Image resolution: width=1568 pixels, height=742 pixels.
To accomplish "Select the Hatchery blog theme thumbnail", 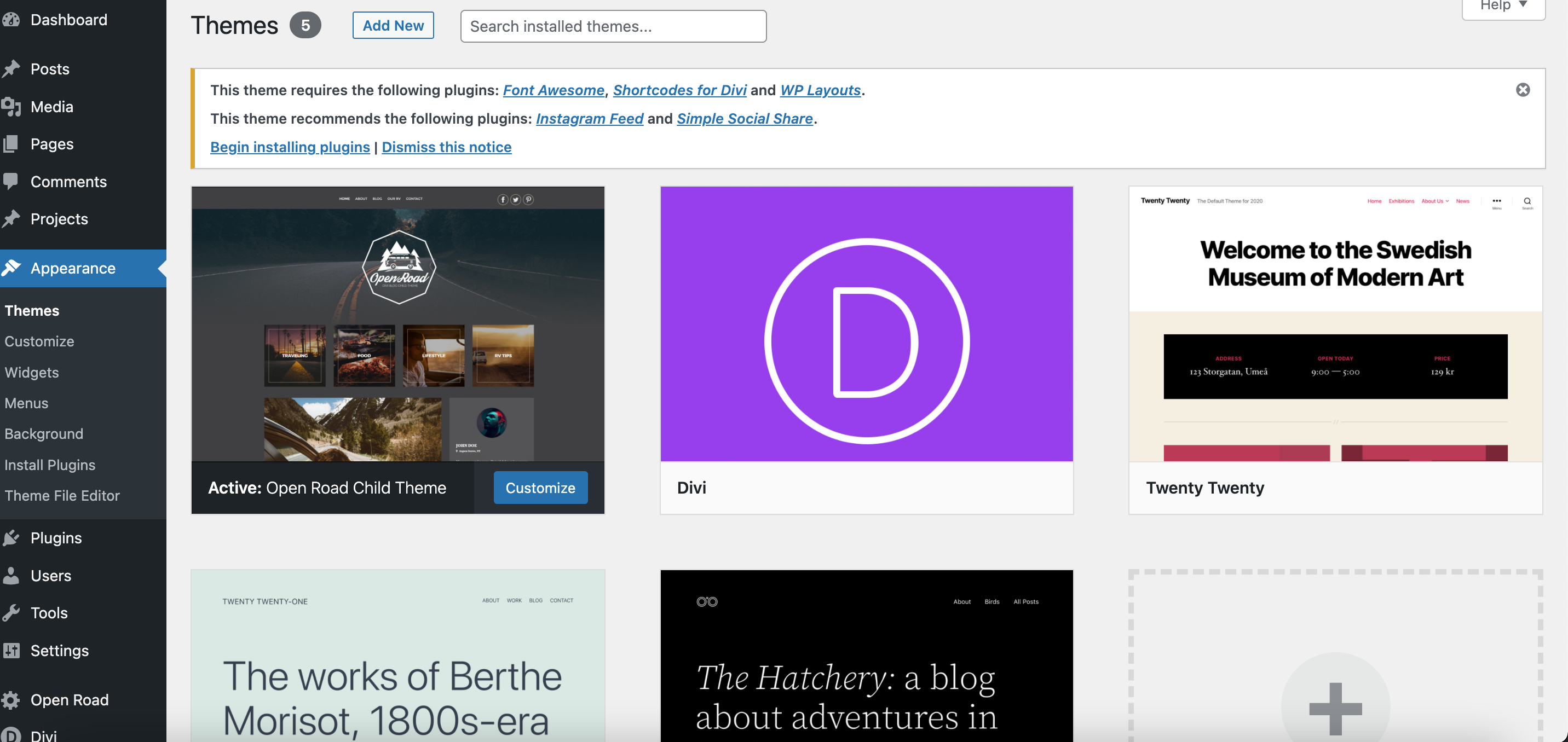I will [867, 656].
